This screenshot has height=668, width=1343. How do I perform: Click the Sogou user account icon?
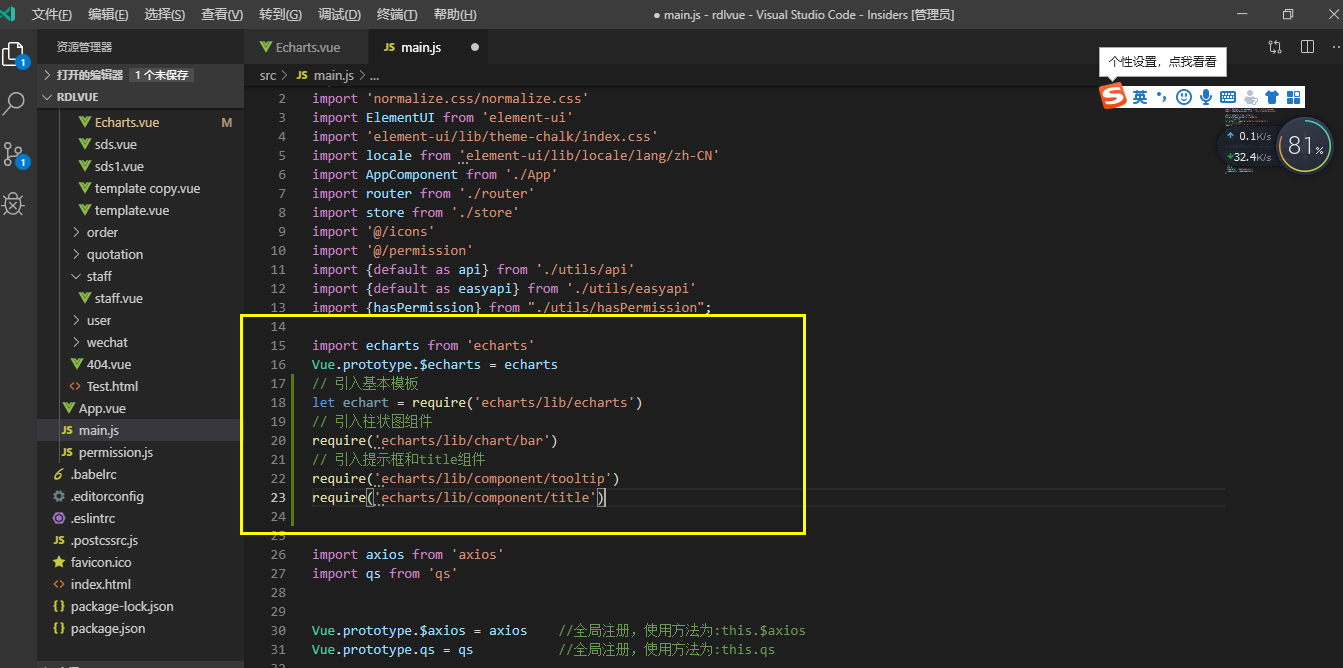1250,97
